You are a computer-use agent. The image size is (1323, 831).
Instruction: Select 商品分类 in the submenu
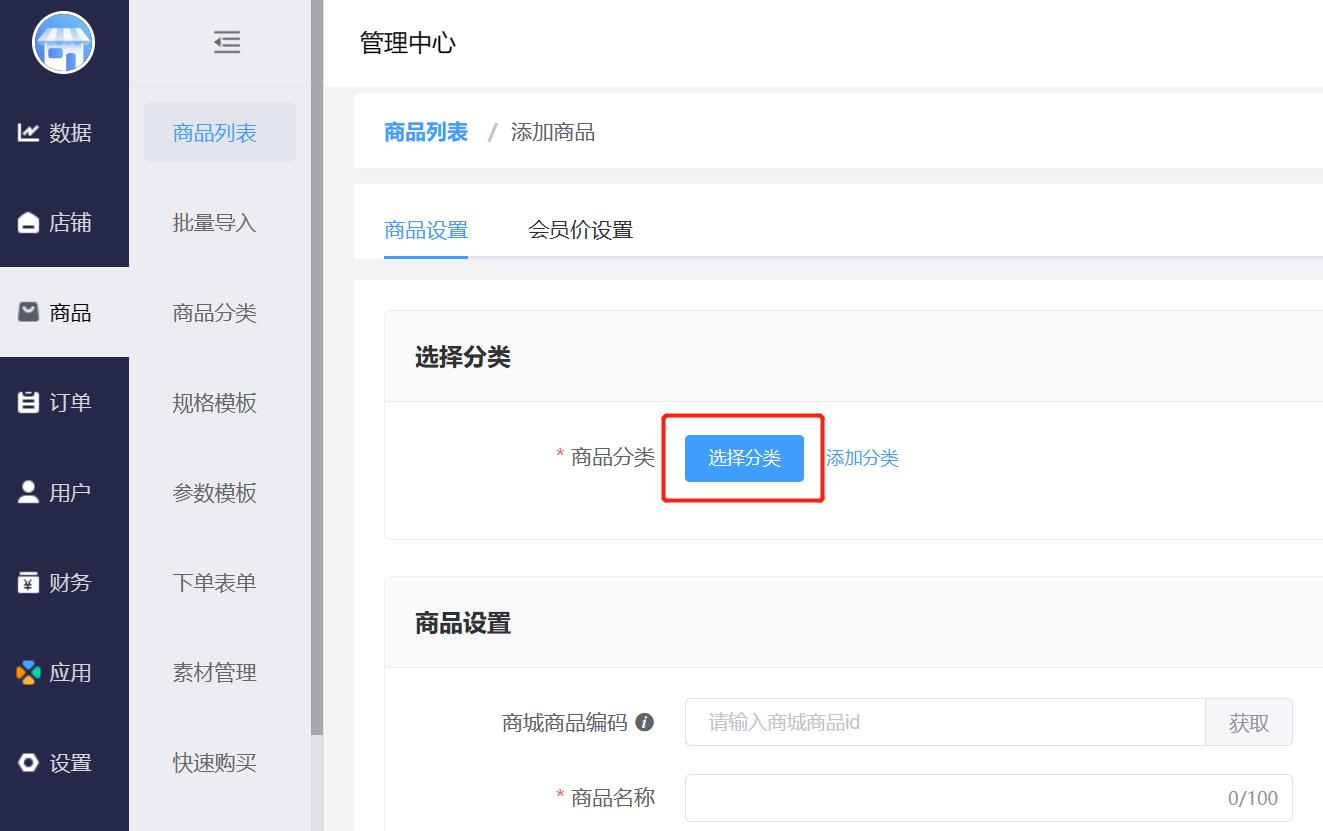click(215, 312)
